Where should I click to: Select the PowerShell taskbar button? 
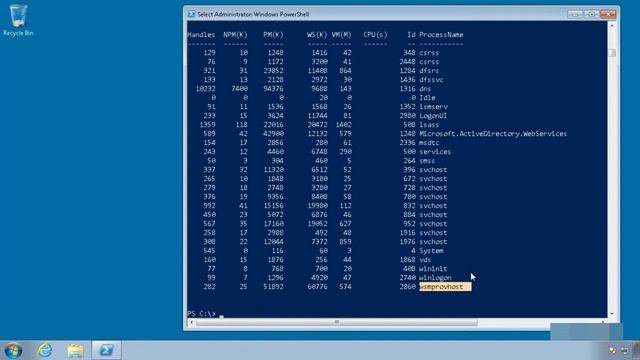106,350
